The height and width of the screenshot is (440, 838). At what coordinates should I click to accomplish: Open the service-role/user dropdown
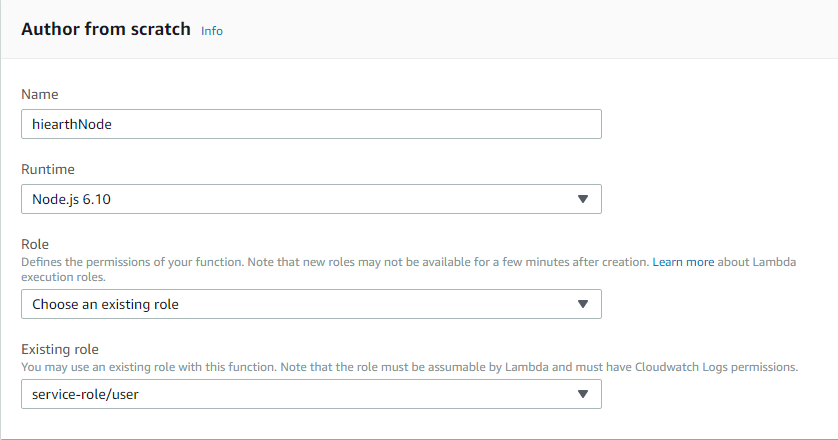[x=311, y=395]
